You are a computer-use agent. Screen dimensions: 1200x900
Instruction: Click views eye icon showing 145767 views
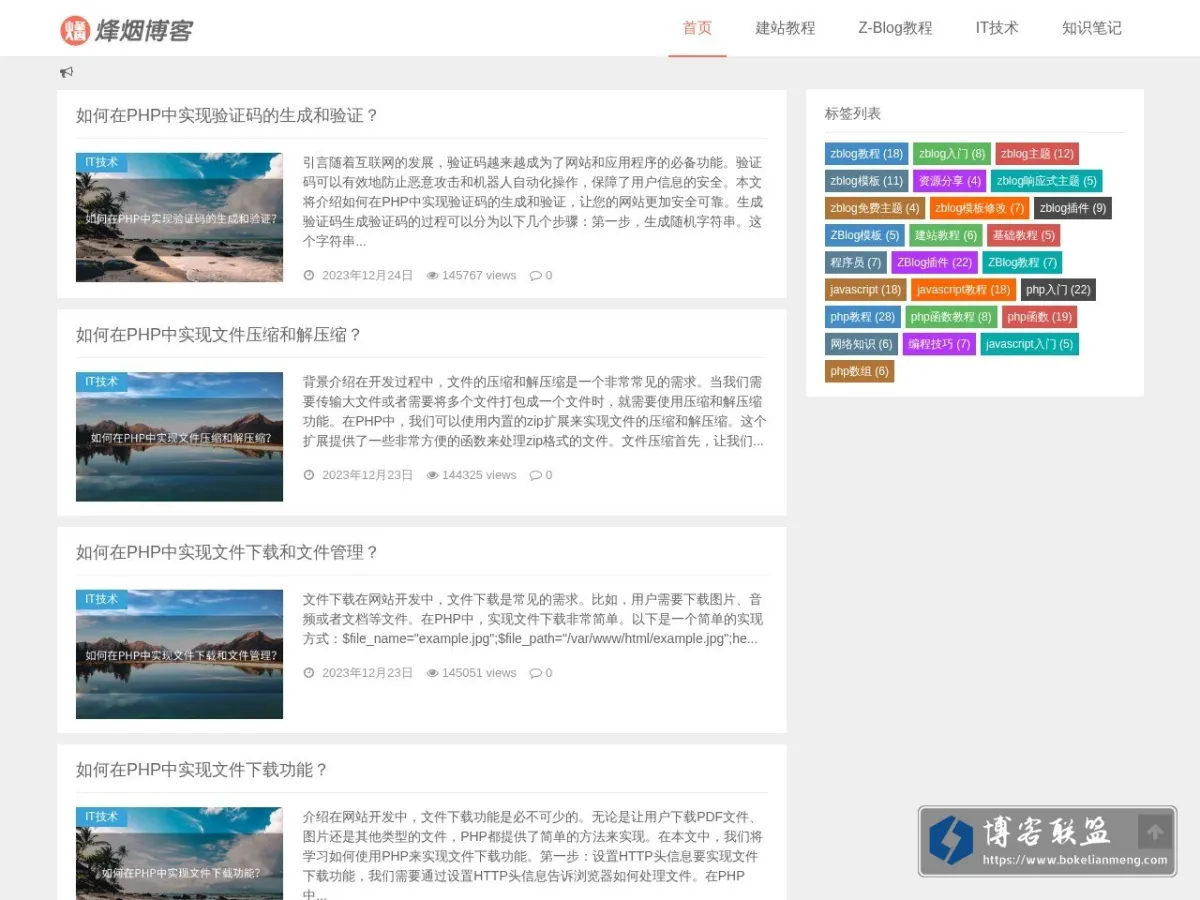(432, 275)
